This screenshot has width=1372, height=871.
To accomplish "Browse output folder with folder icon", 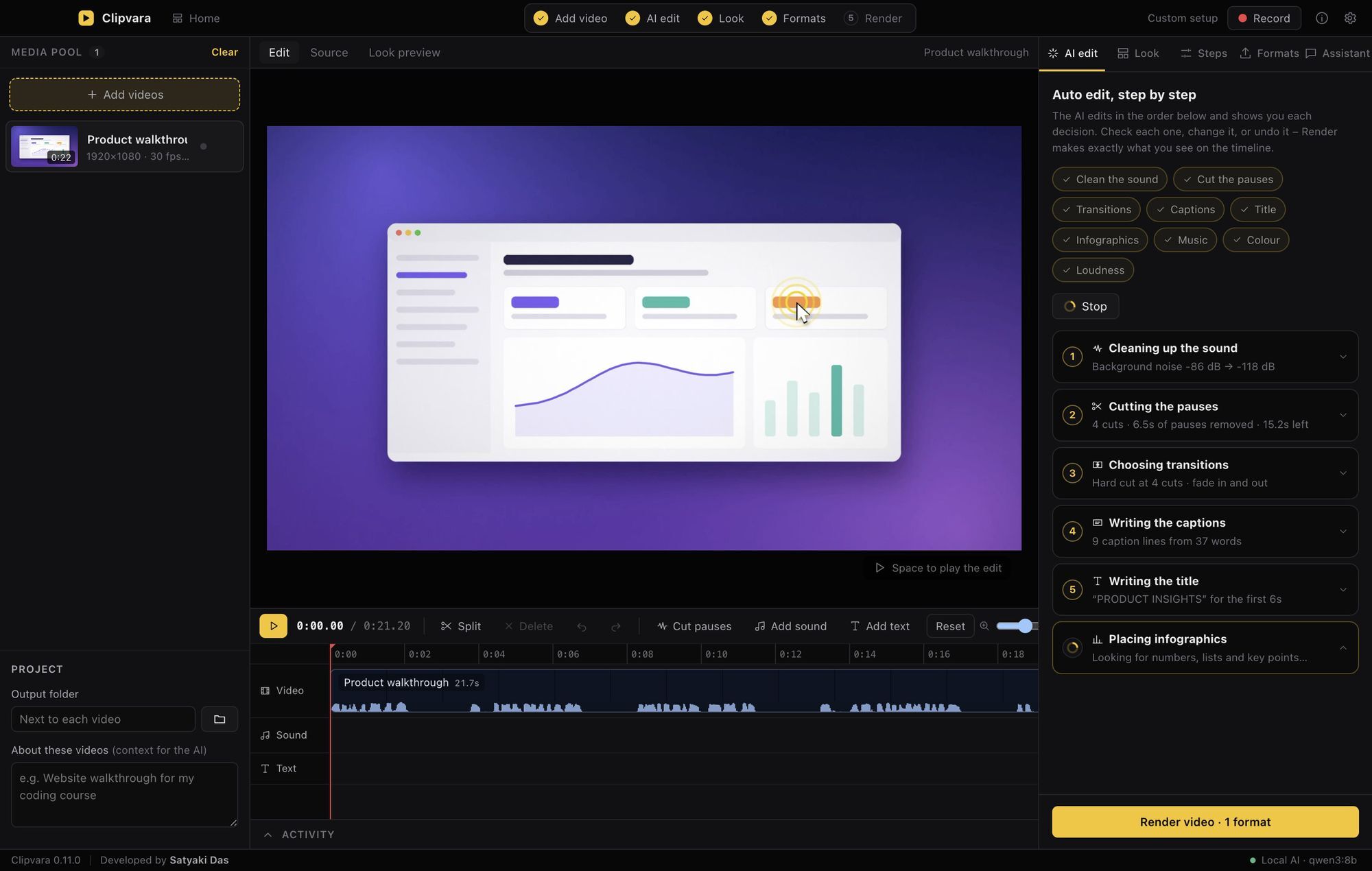I will pyautogui.click(x=220, y=719).
